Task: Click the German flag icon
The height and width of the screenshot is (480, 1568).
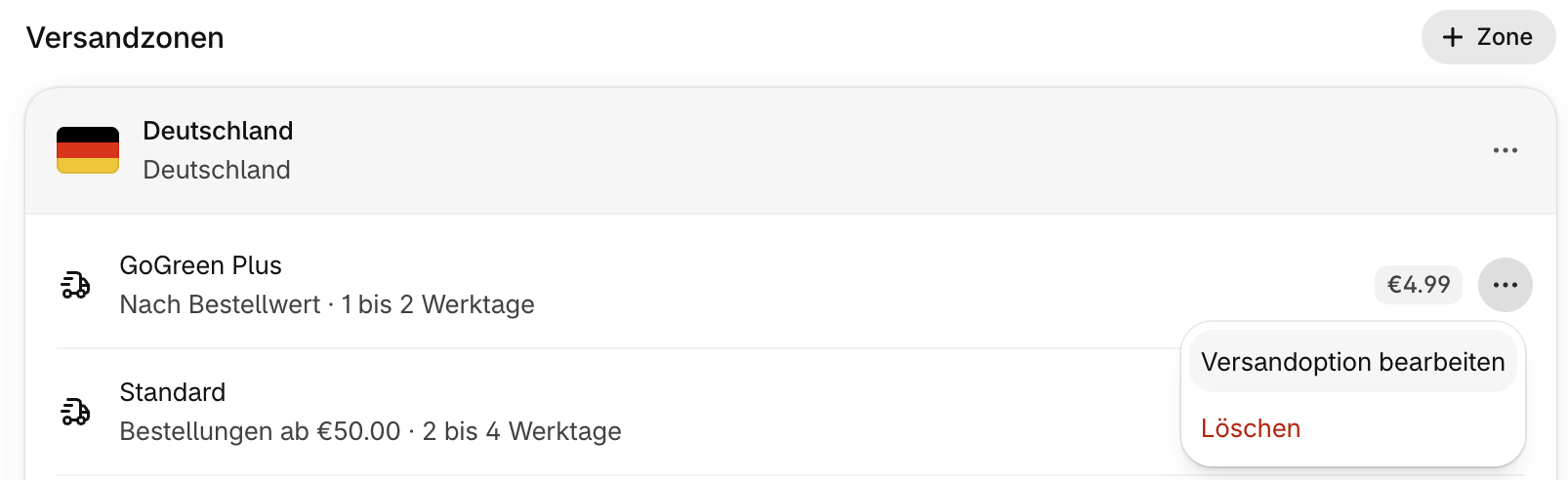Action: 88,150
